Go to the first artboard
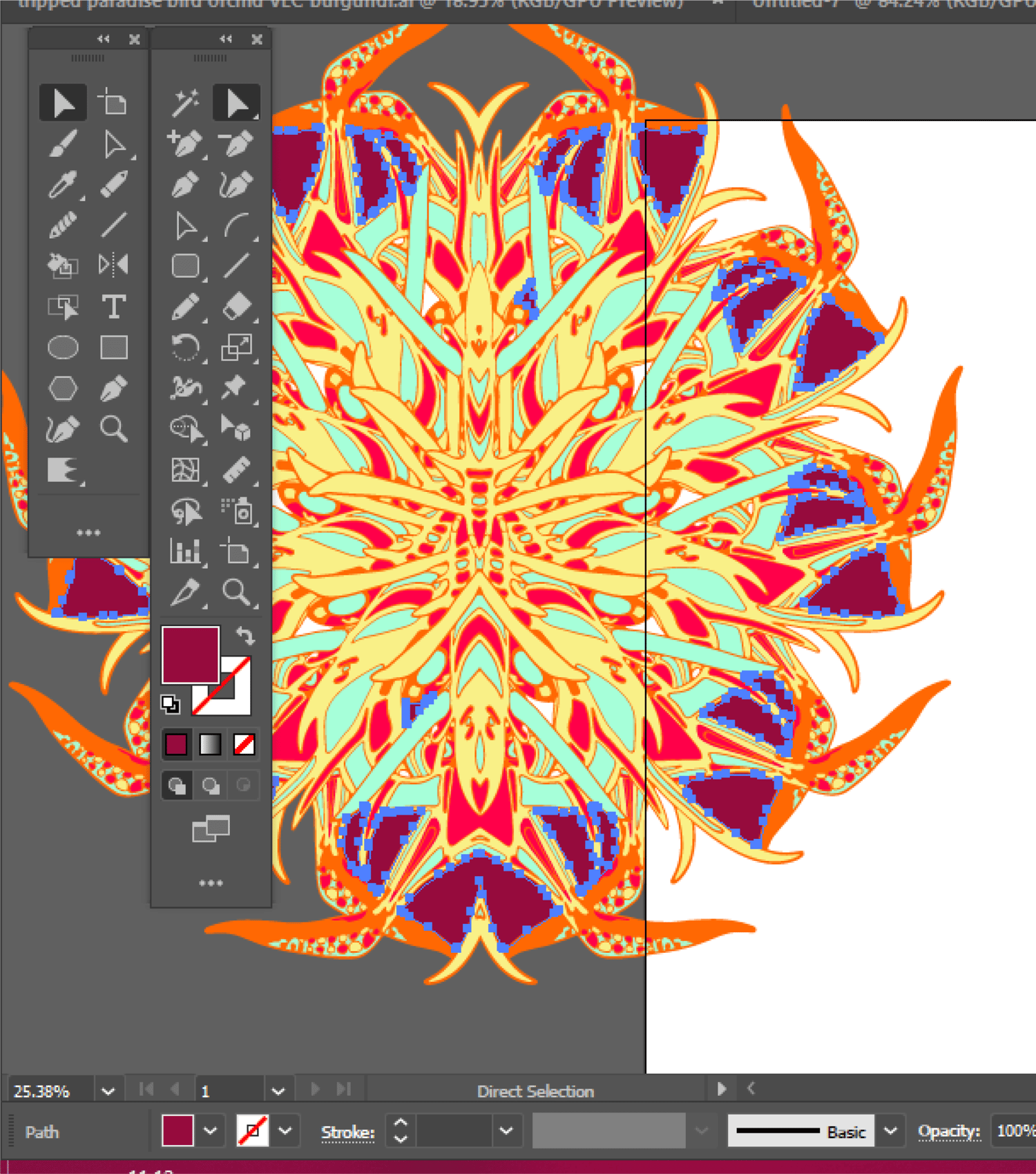Screen dimensions: 1036x1174 coord(146,1090)
